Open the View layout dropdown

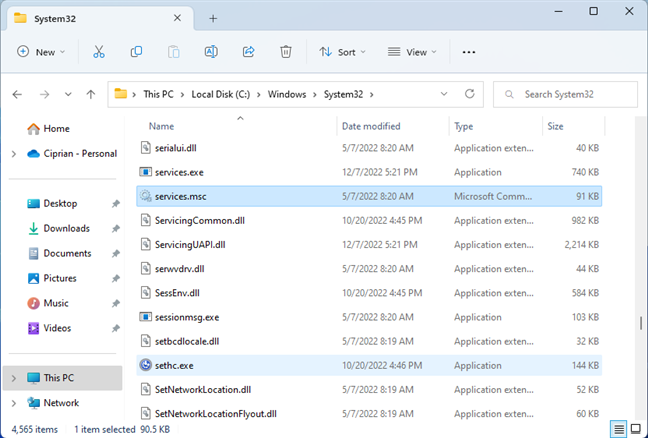pos(412,52)
